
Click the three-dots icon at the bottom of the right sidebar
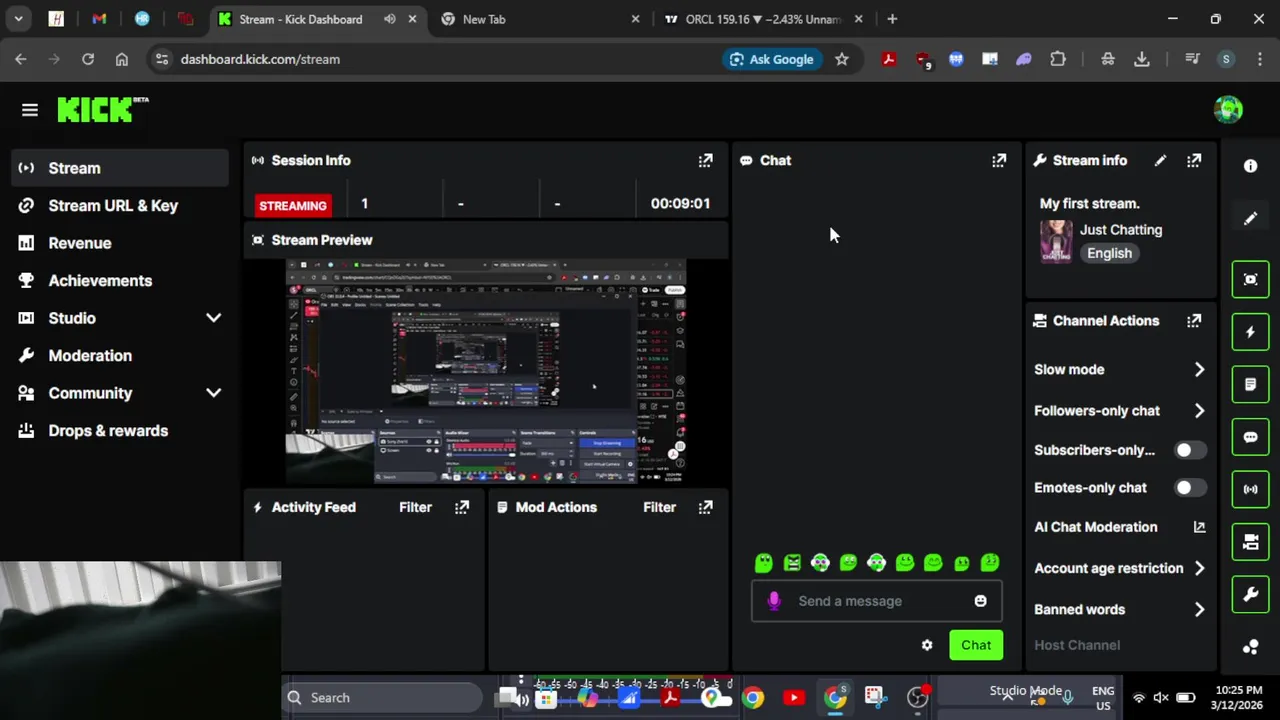(1250, 647)
